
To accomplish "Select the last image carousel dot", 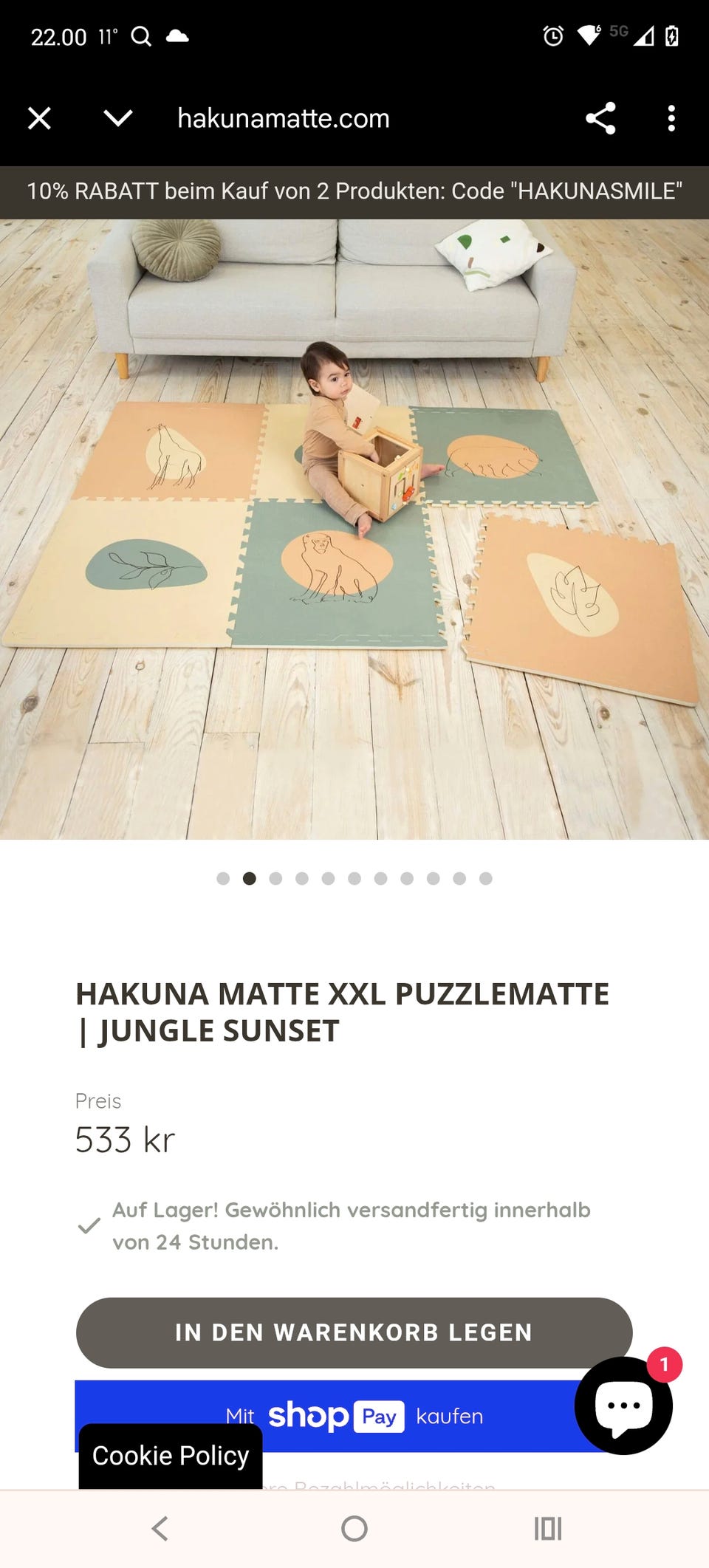I will click(x=485, y=878).
